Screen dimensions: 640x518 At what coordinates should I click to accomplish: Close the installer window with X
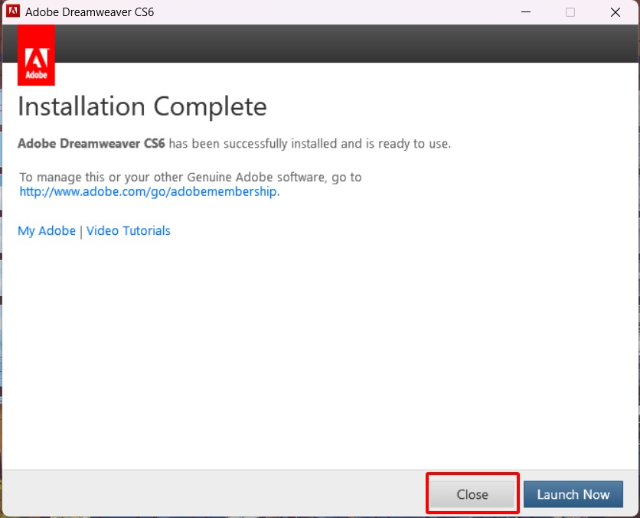coord(615,12)
